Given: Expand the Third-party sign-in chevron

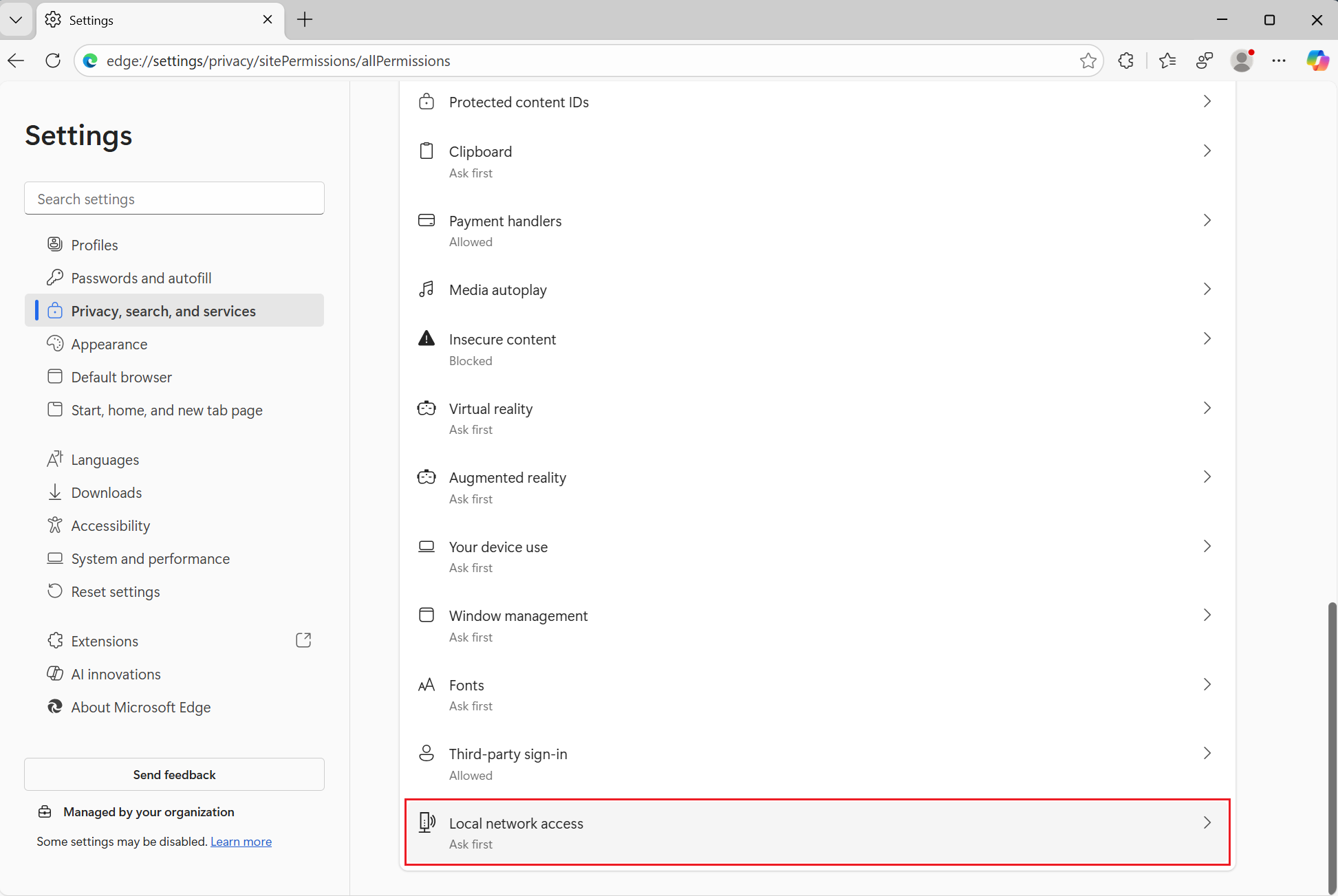Looking at the screenshot, I should 1207,753.
